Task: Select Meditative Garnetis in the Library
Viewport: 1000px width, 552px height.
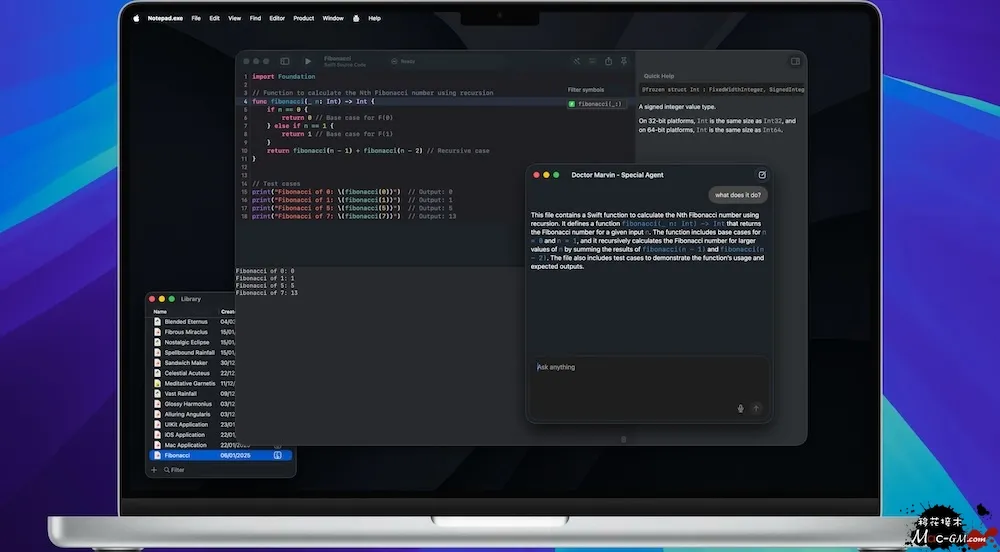Action: coord(192,384)
